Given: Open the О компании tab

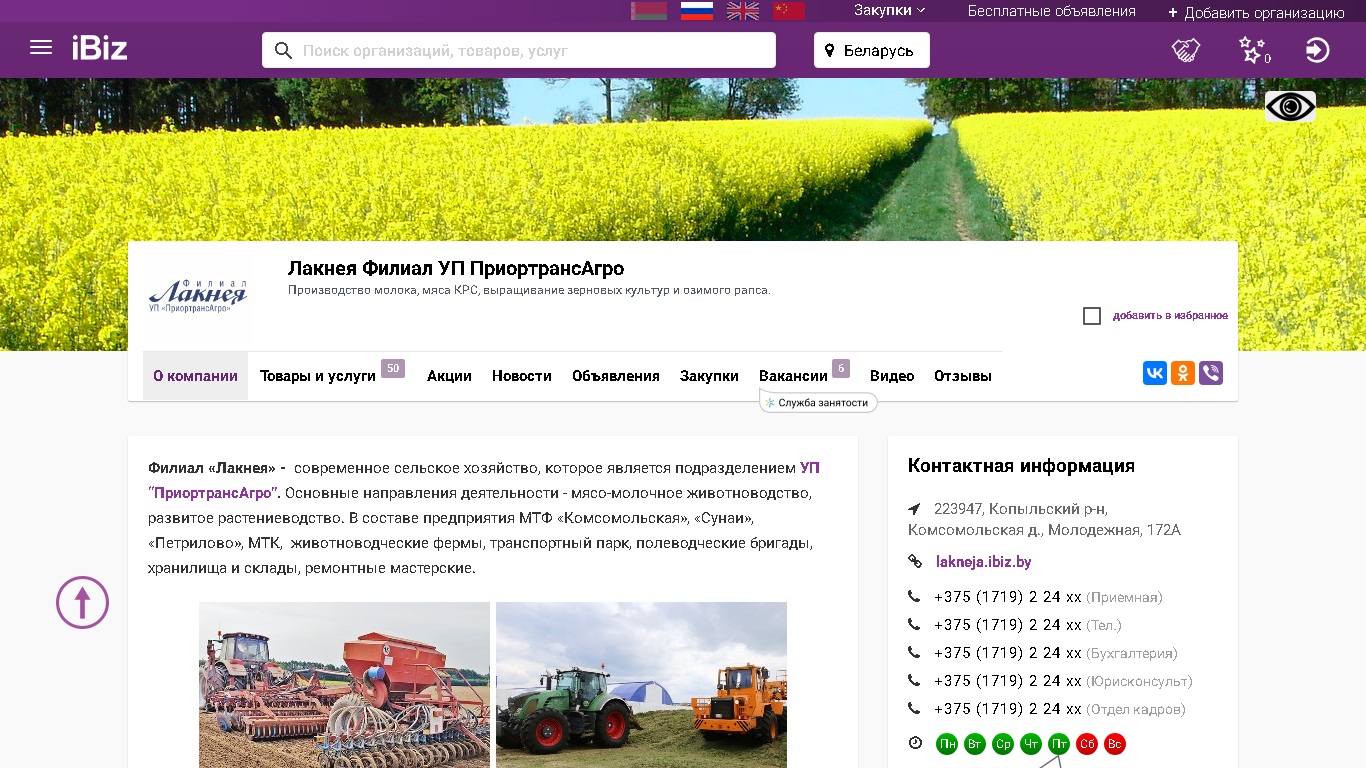Looking at the screenshot, I should [x=195, y=376].
